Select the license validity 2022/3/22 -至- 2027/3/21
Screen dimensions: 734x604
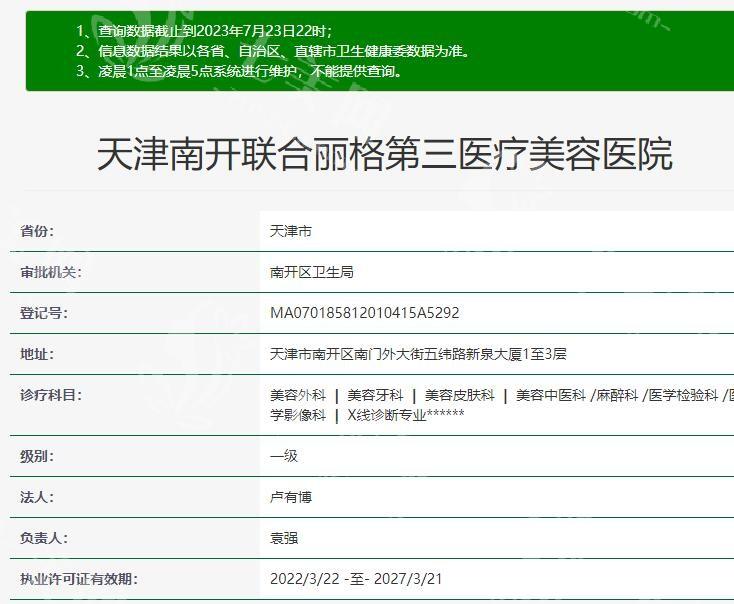coord(356,579)
